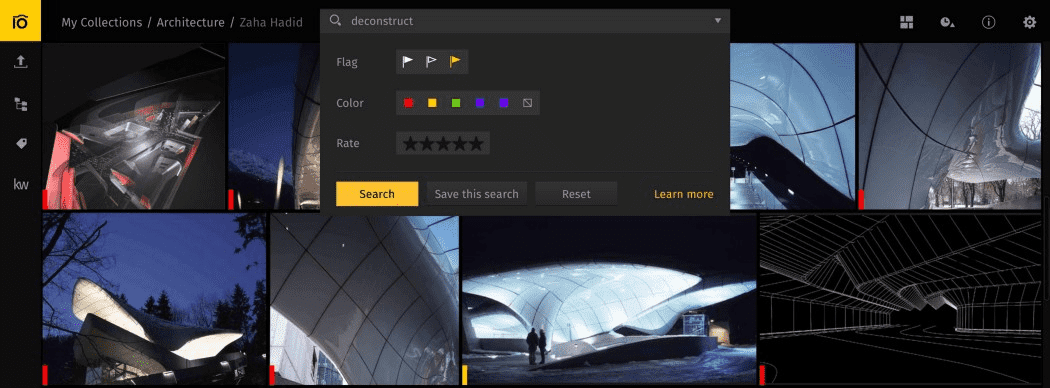Open the upload panel from sidebar

[x=21, y=62]
